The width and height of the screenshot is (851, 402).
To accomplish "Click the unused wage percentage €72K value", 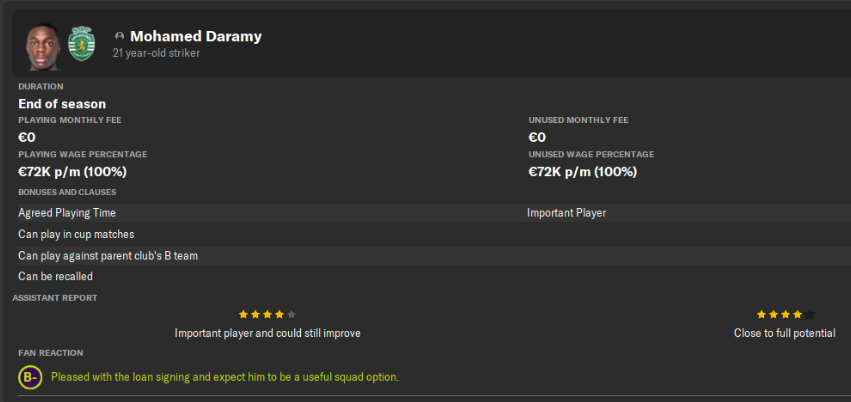I will pos(582,171).
